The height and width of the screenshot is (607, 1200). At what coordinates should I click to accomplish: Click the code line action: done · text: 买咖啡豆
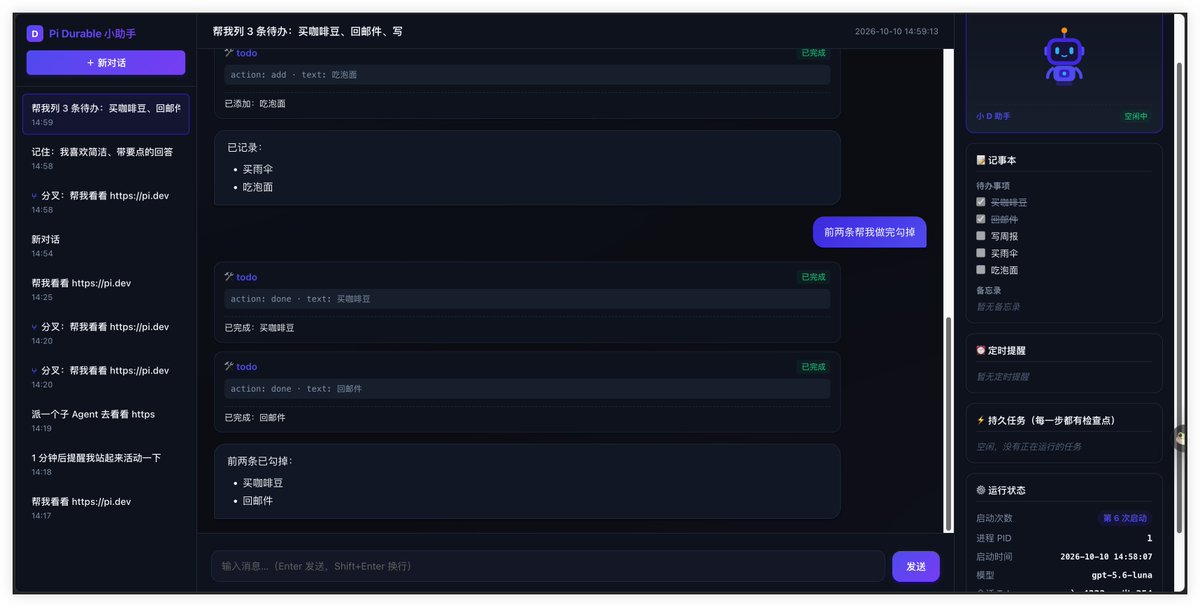[x=300, y=299]
